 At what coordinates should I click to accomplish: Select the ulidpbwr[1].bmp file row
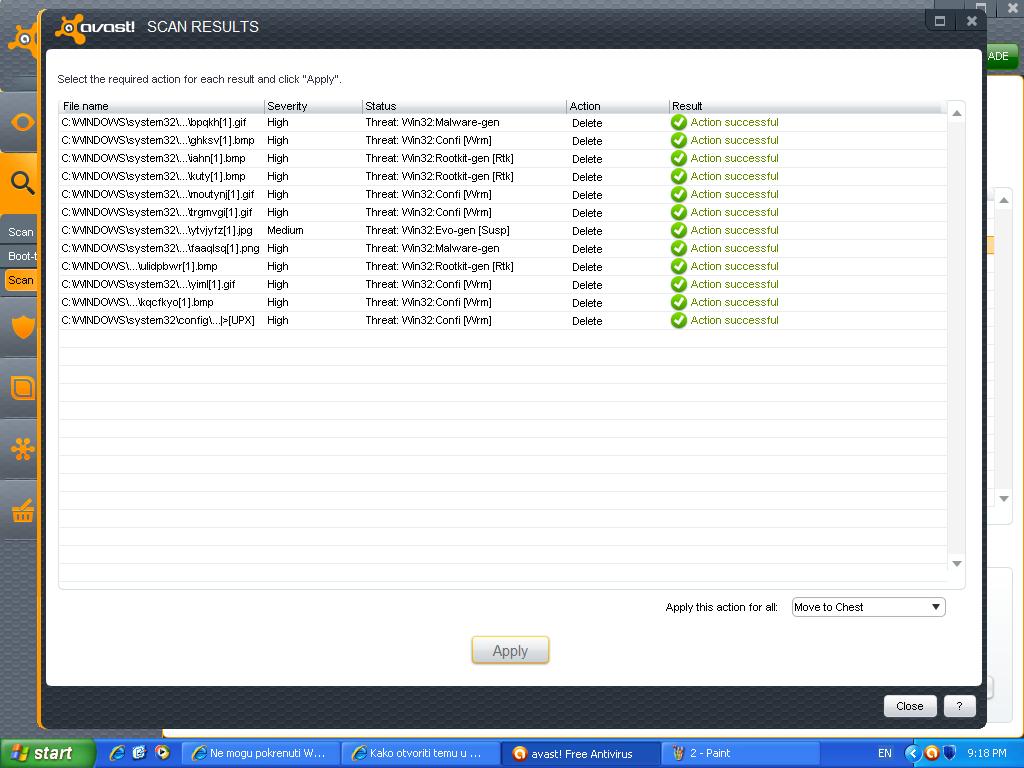[503, 266]
